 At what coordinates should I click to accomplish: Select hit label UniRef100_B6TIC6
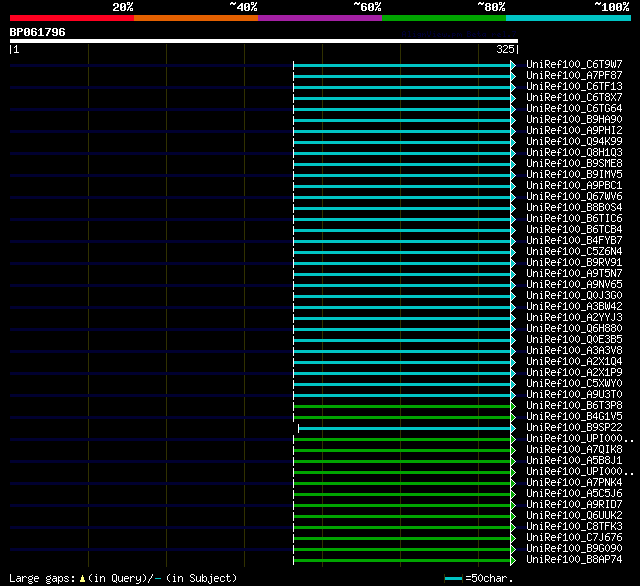tap(574, 219)
